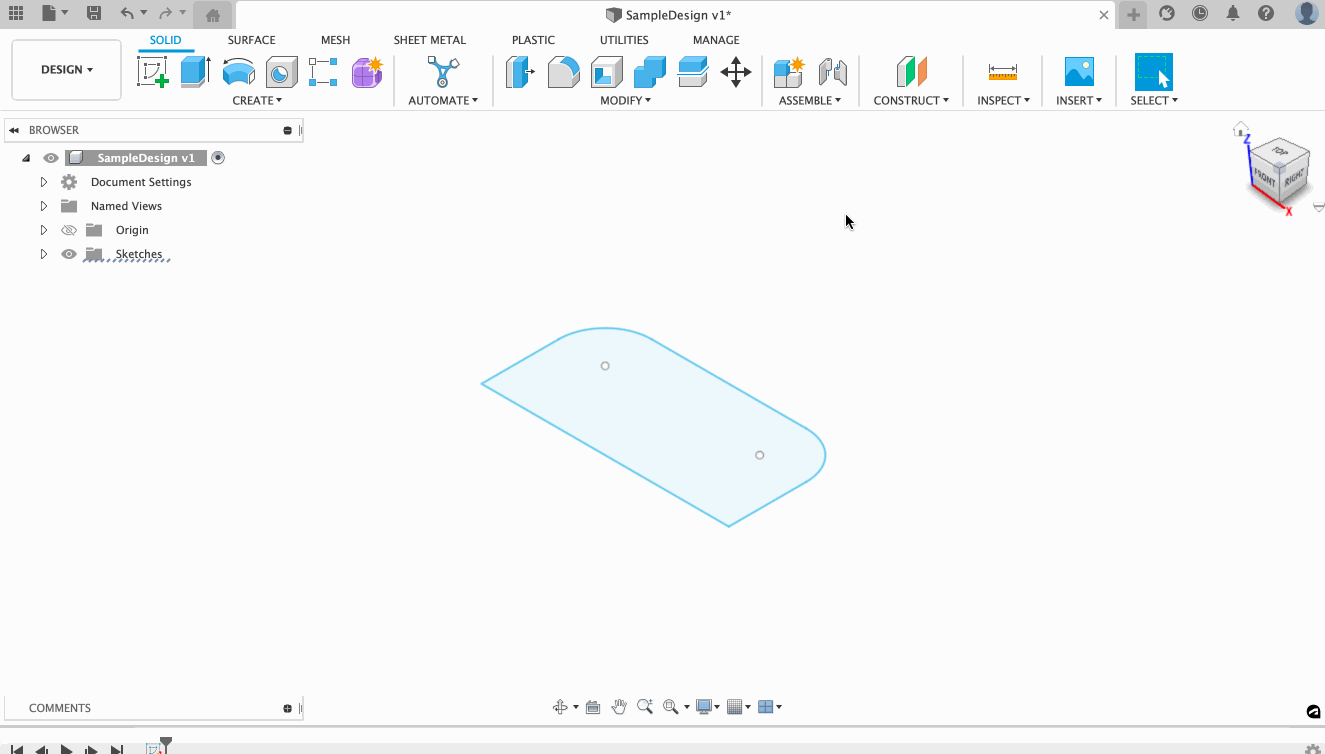Launch the purple Create Form tool

pyautogui.click(x=367, y=72)
